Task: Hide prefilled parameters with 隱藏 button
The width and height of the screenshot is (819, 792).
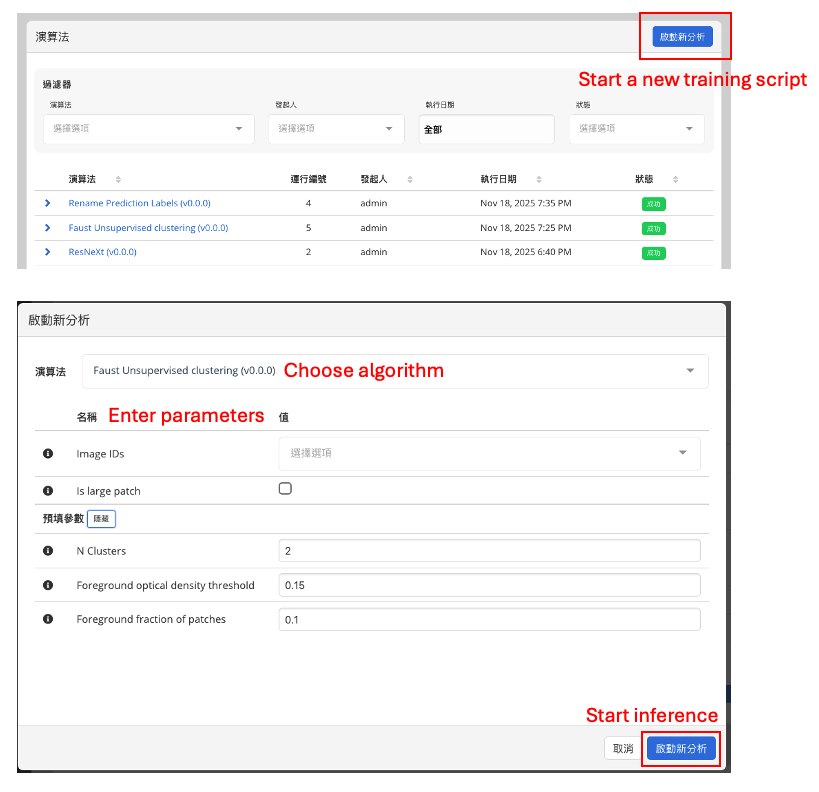Action: [x=101, y=519]
